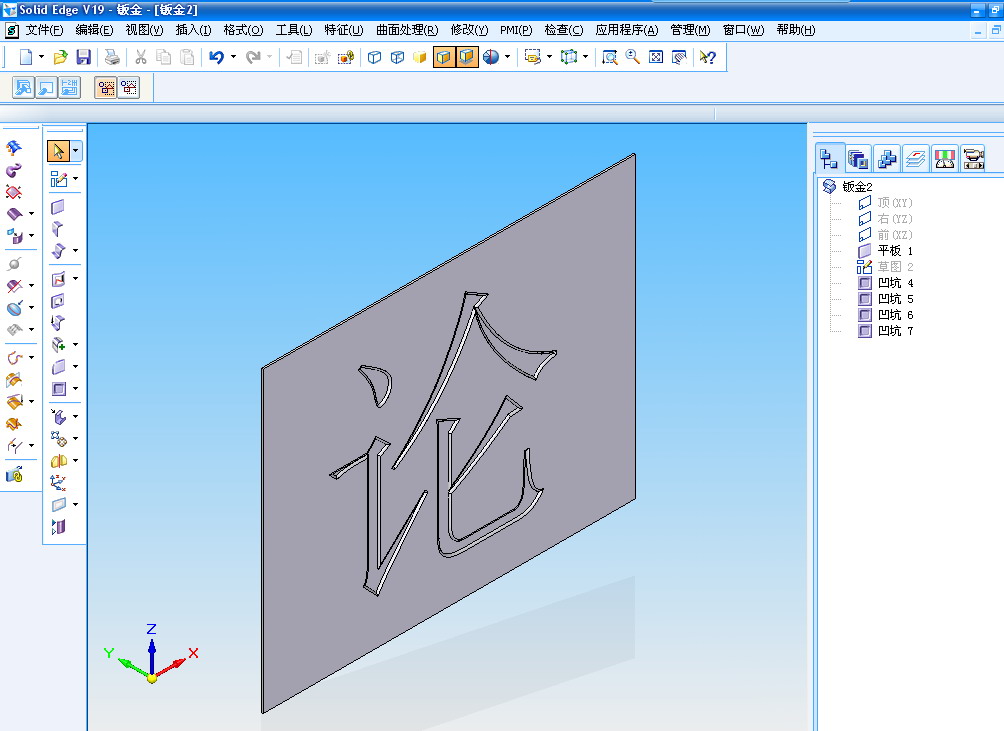Click the Fit view icon
1004x731 pixels.
(x=656, y=57)
